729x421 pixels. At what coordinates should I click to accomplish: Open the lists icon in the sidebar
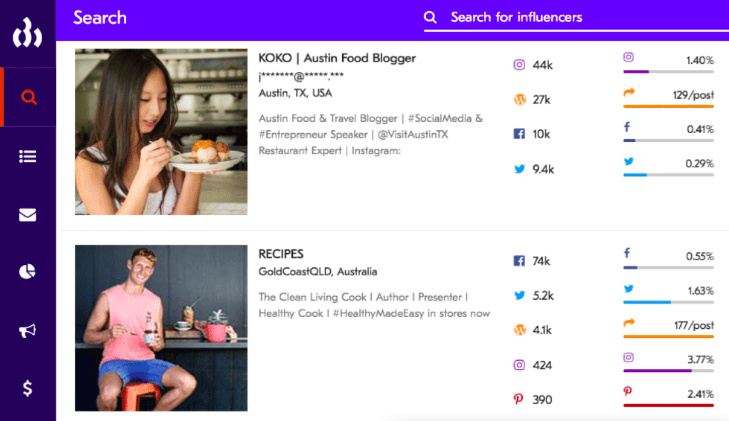pyautogui.click(x=28, y=156)
